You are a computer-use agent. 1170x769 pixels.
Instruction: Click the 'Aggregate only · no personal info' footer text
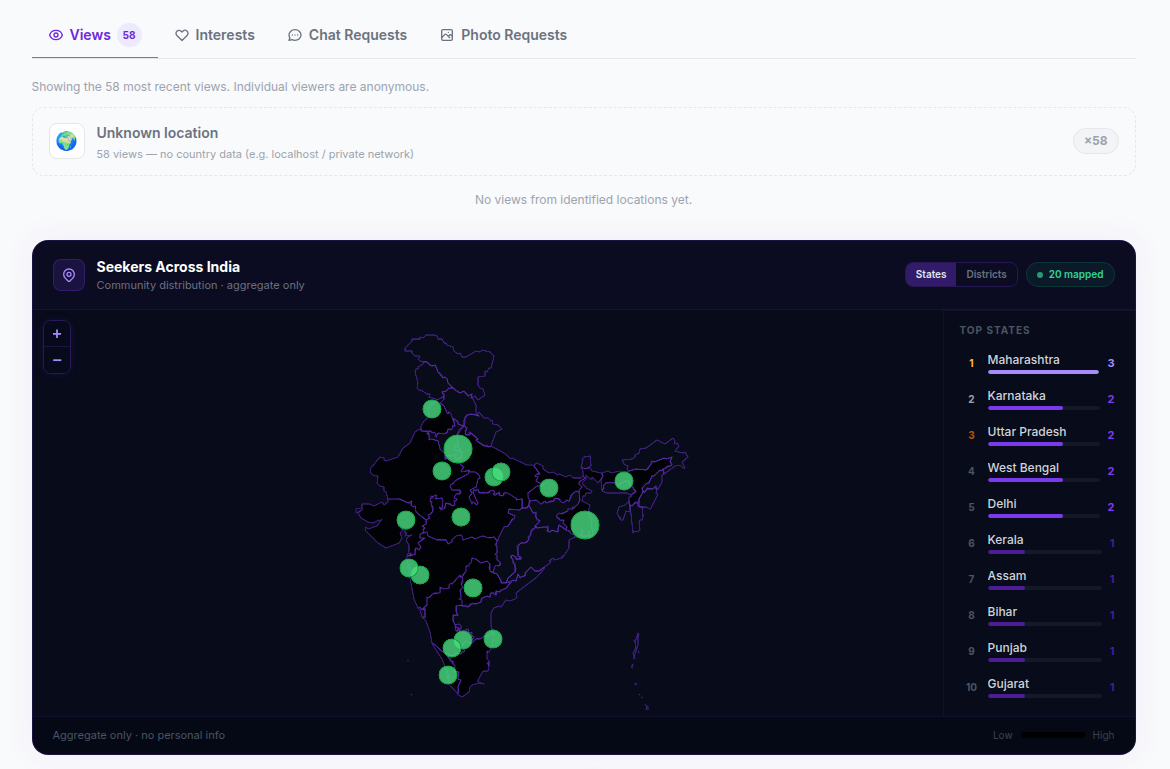click(139, 735)
